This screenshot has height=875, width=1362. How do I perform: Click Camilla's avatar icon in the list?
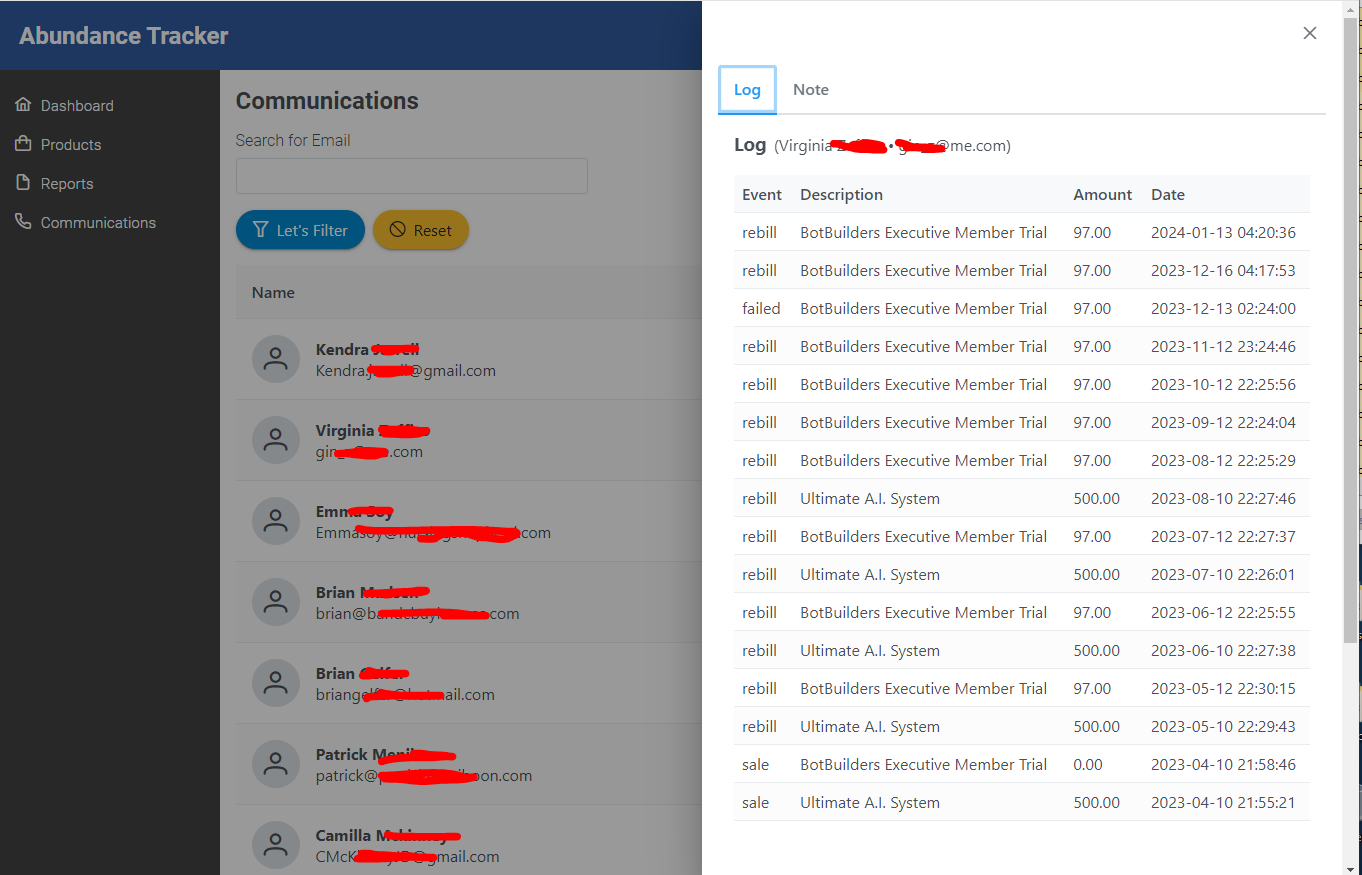(x=276, y=845)
